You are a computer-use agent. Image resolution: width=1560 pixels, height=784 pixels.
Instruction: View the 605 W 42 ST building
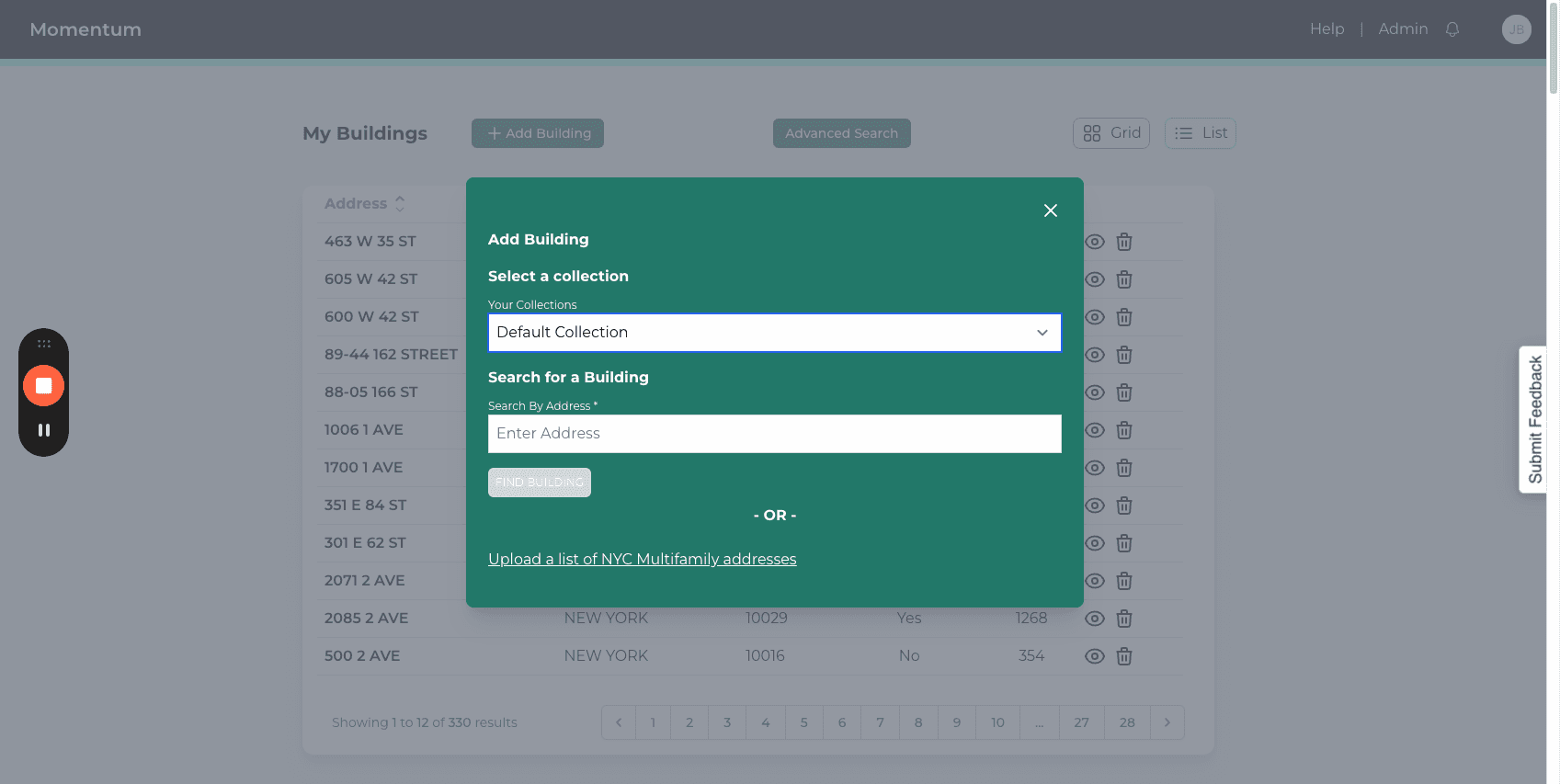coord(1094,279)
